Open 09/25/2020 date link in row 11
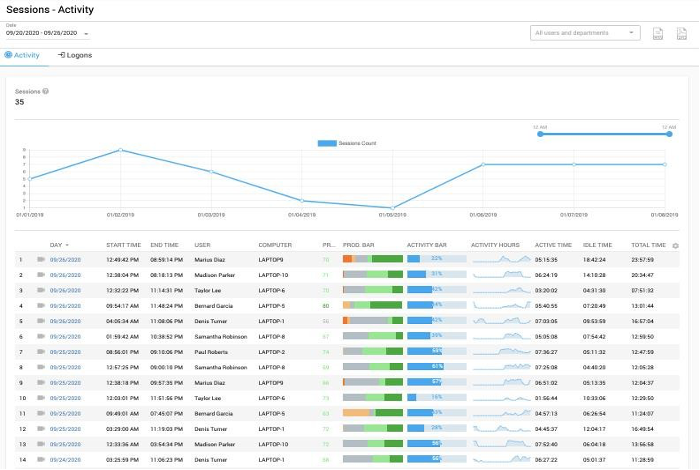 coord(65,414)
